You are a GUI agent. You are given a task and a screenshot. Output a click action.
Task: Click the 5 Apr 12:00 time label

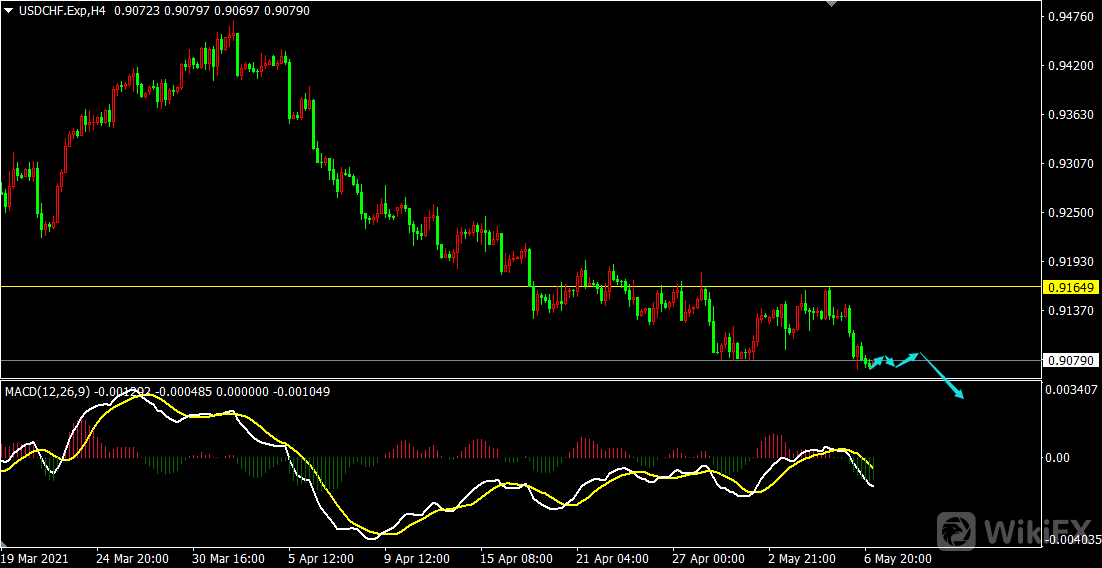tap(322, 558)
